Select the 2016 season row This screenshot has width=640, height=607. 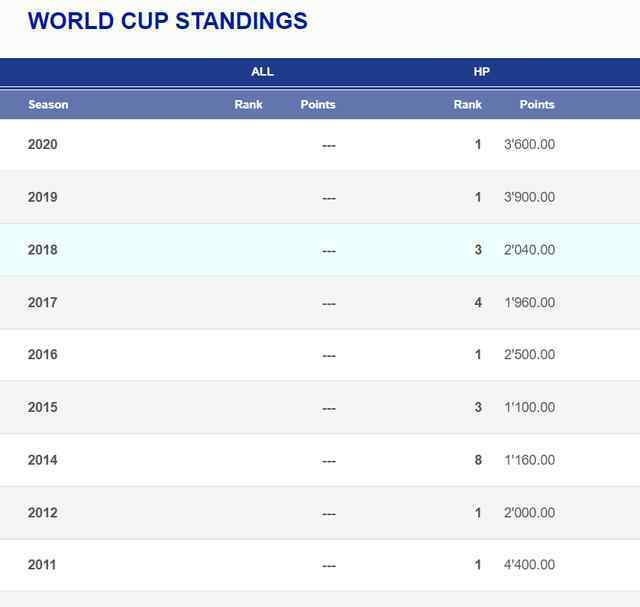click(x=320, y=354)
